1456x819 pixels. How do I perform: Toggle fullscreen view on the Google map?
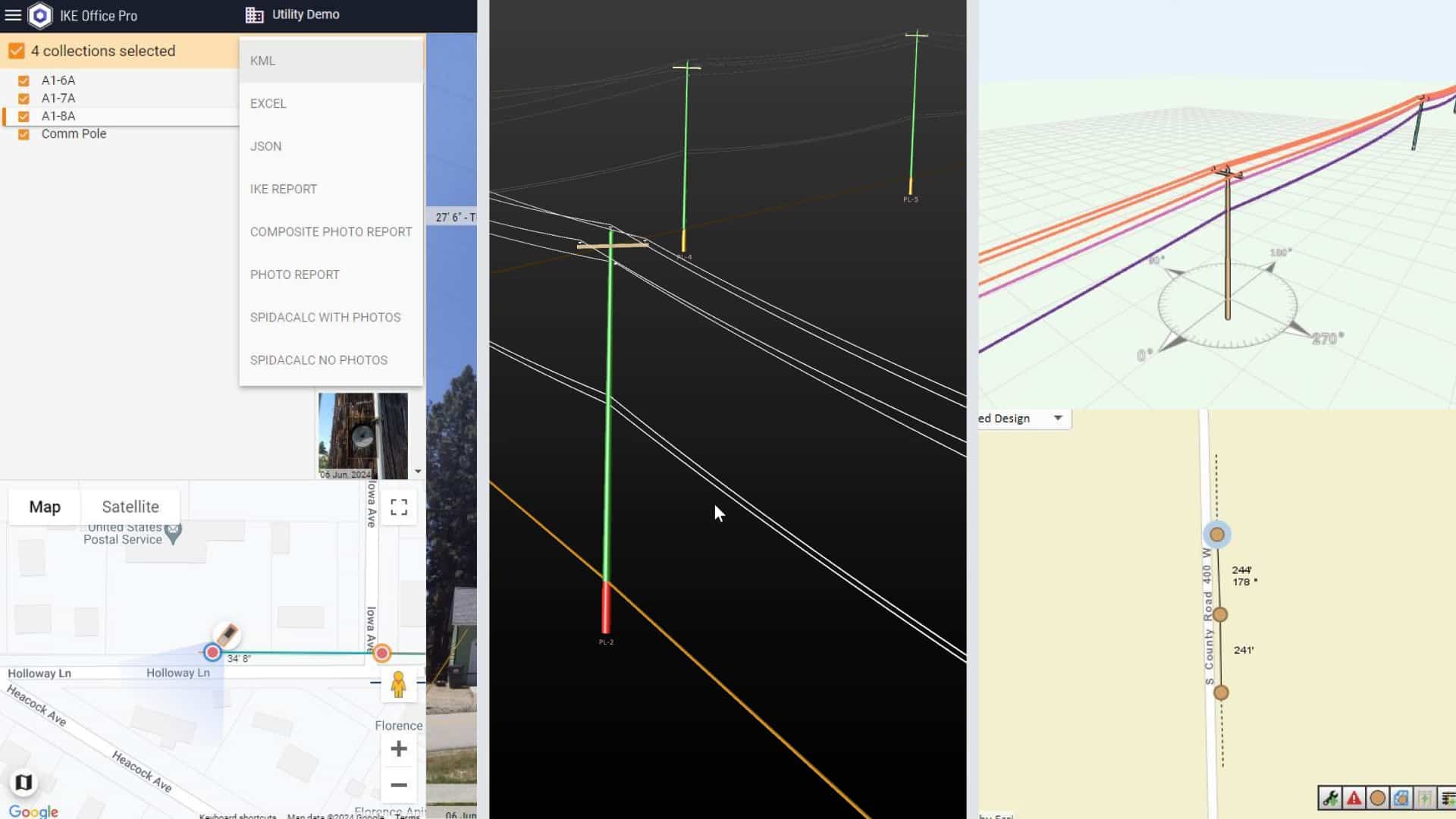tap(399, 507)
